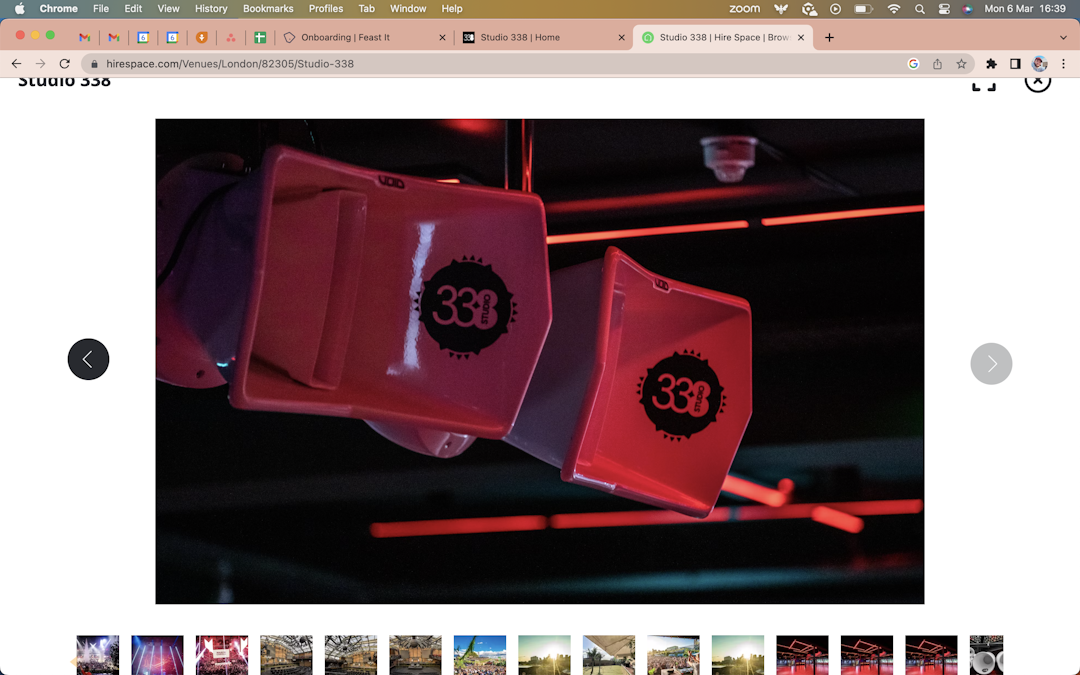Reload the Hire Space page

pyautogui.click(x=65, y=63)
